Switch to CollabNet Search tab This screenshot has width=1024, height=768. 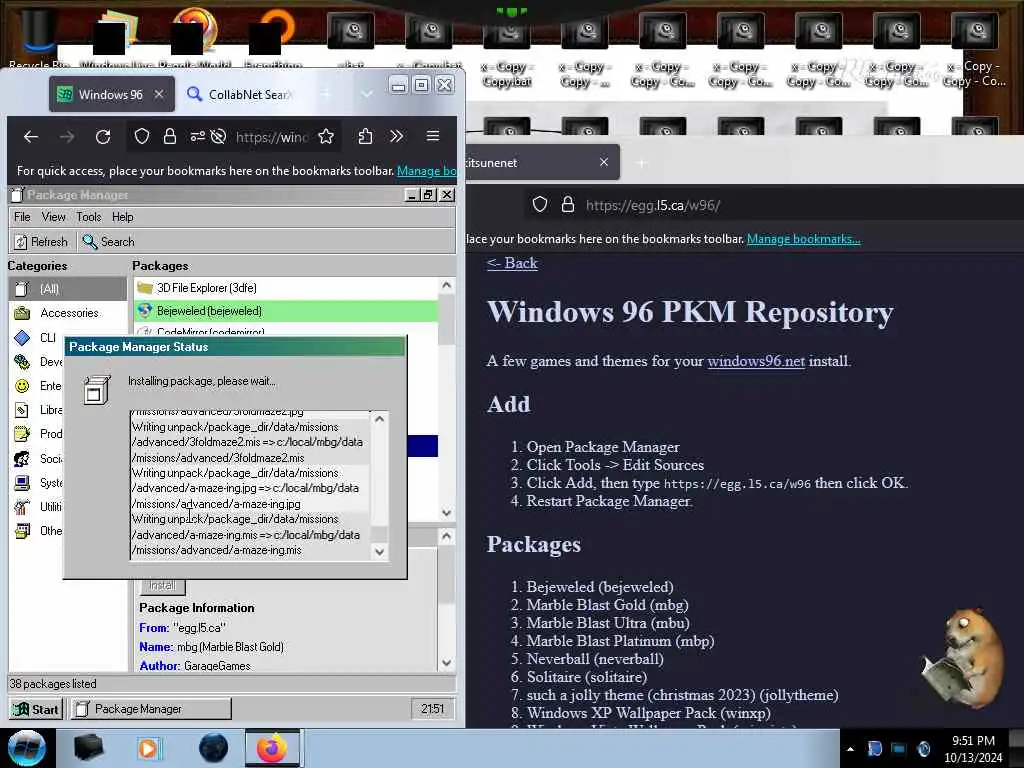tap(240, 95)
